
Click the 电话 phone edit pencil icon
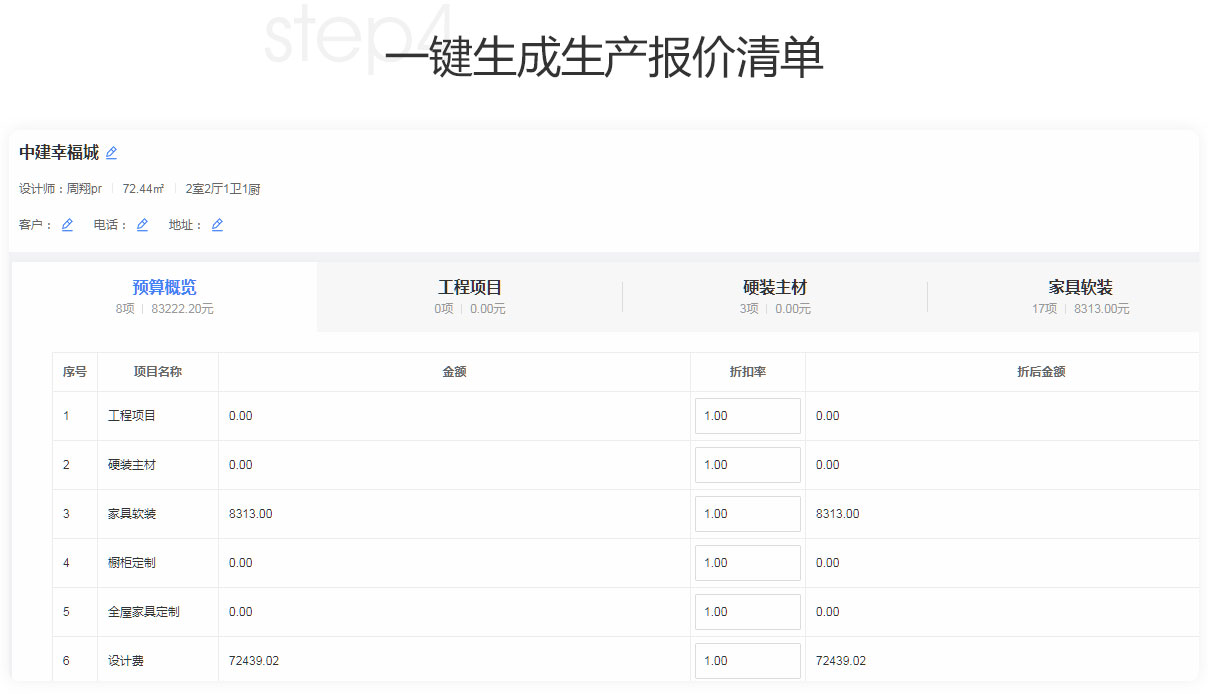tap(142, 225)
